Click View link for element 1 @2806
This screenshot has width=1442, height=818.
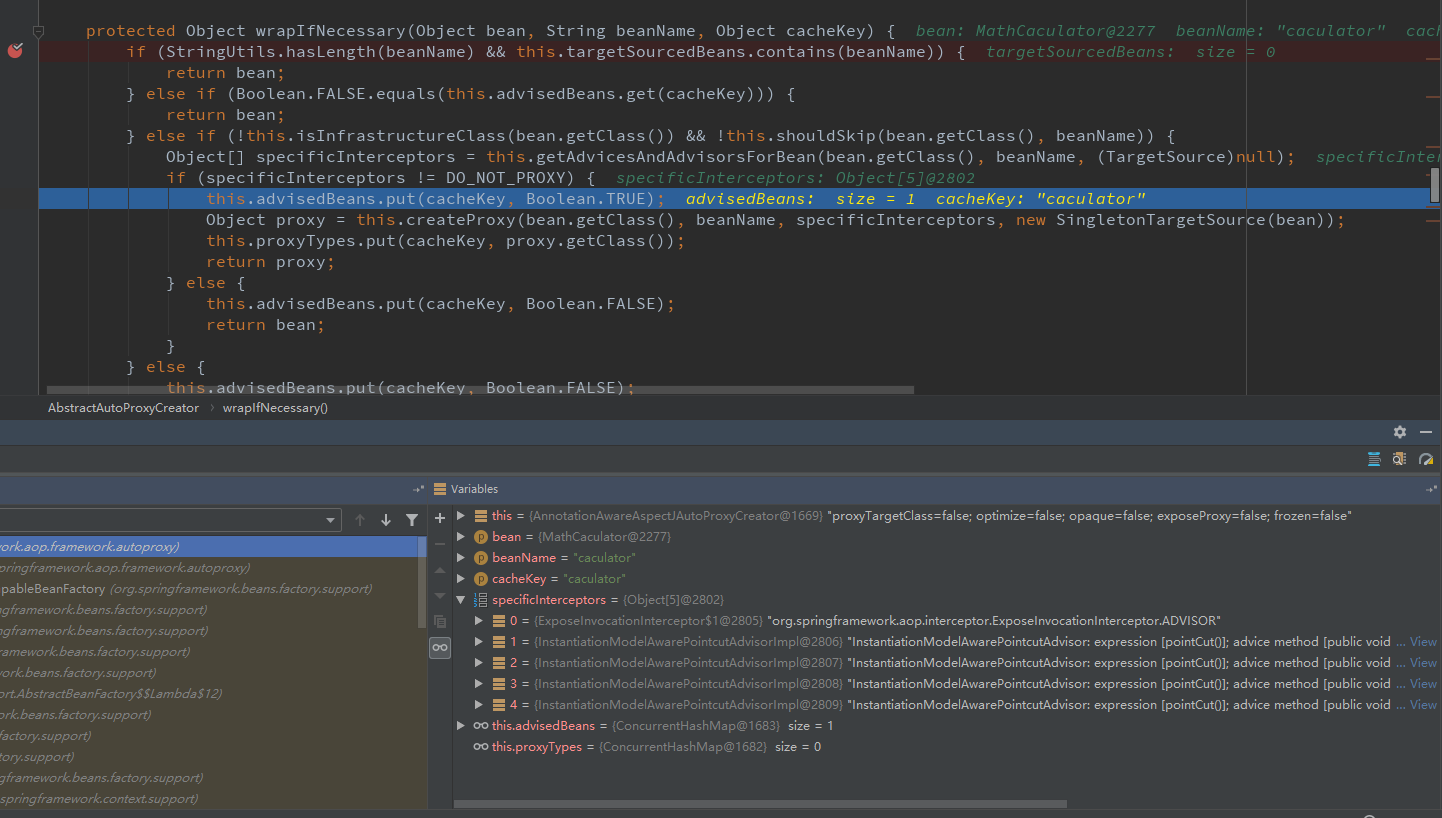click(x=1423, y=642)
